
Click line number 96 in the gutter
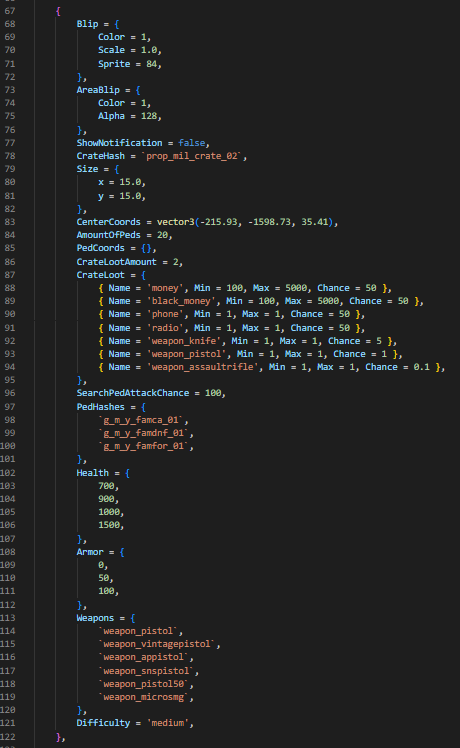click(x=10, y=393)
